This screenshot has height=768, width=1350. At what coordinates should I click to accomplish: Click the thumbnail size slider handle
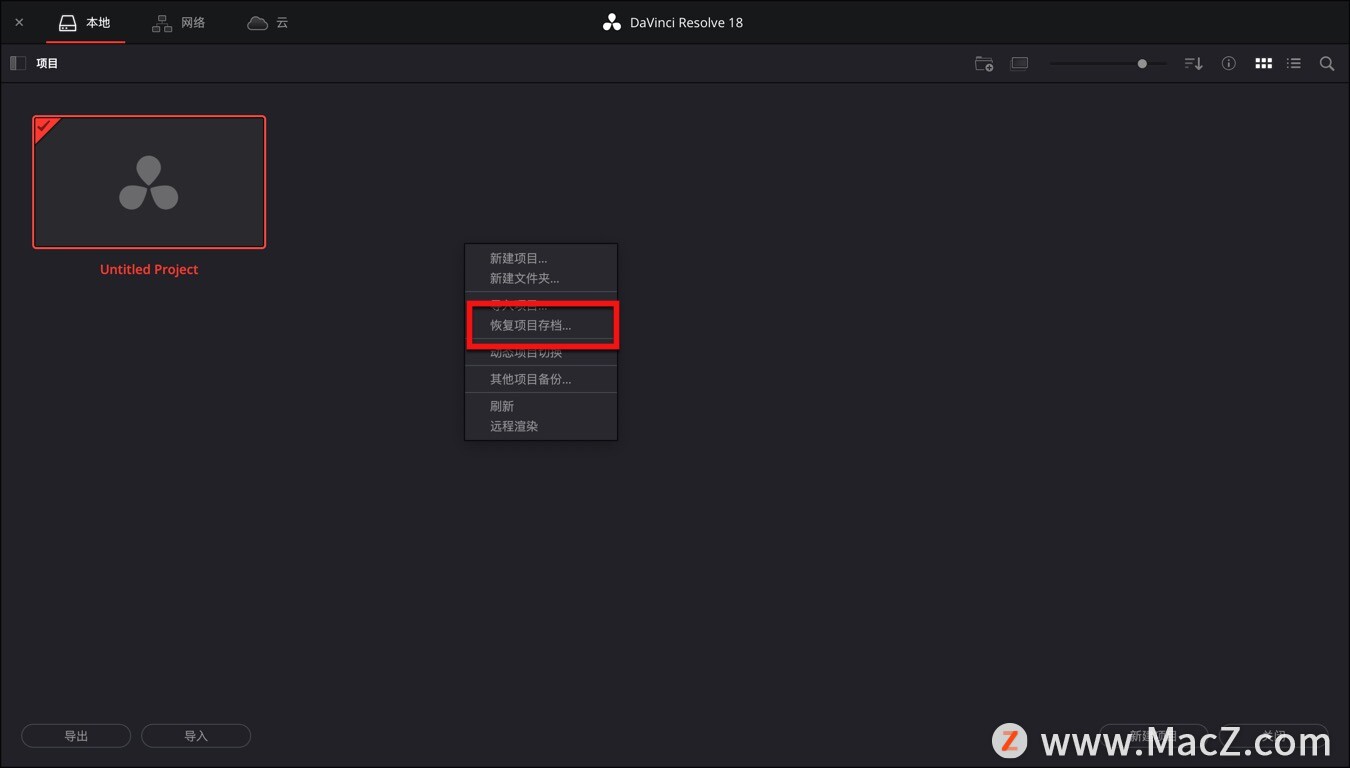pyautogui.click(x=1142, y=64)
